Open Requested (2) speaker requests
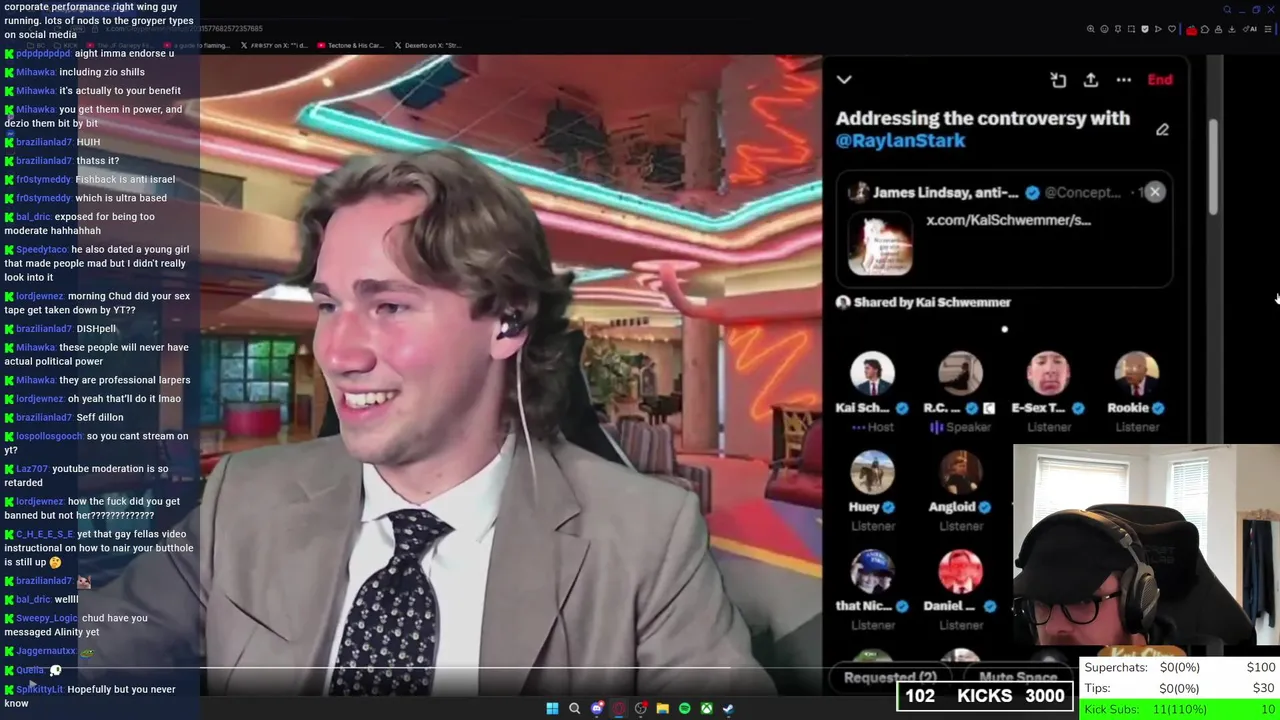Screen dimensions: 1280x720 coord(890,677)
